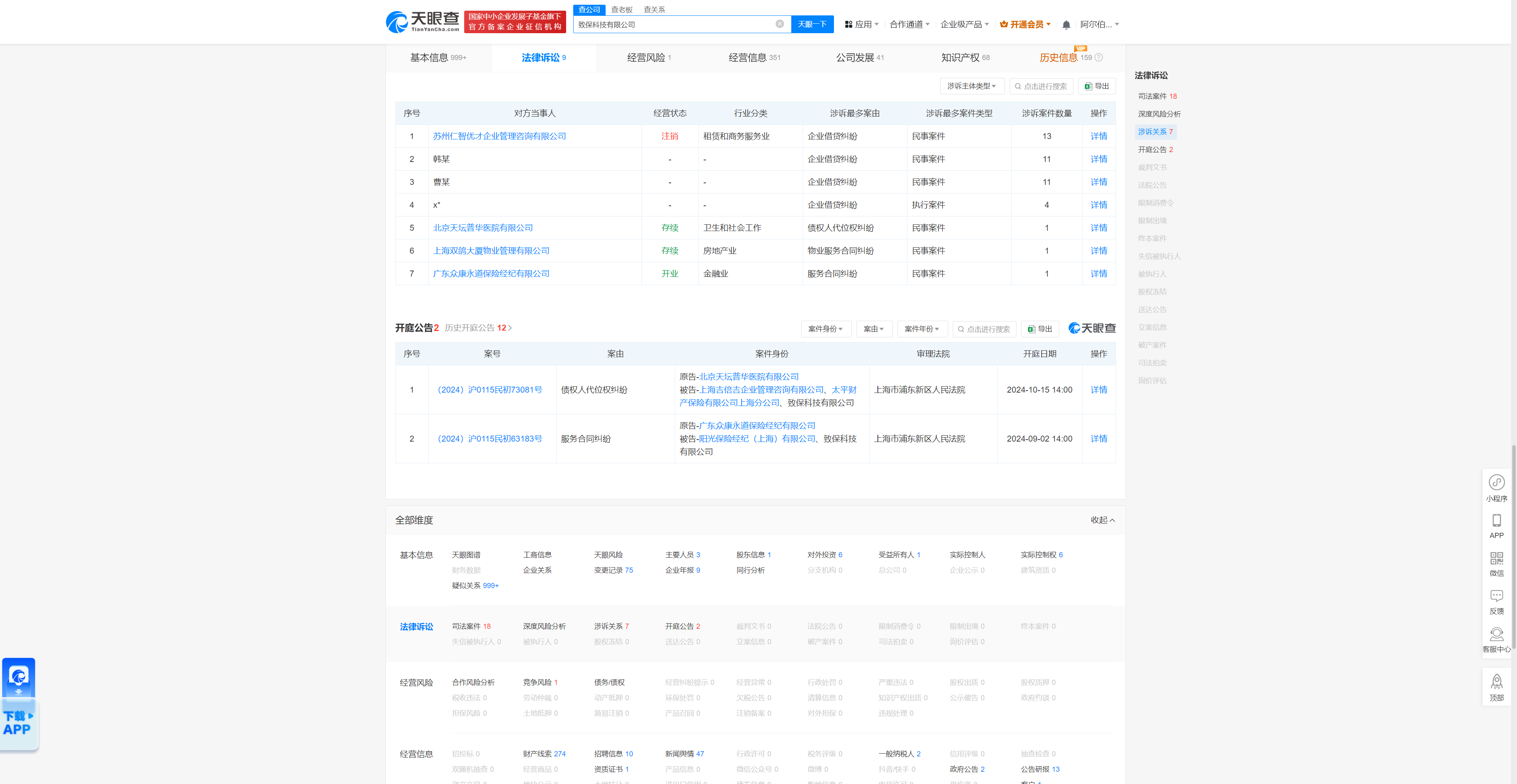Open 新闻舆情 47 link
Screen dimensions: 1517x784
(x=684, y=754)
